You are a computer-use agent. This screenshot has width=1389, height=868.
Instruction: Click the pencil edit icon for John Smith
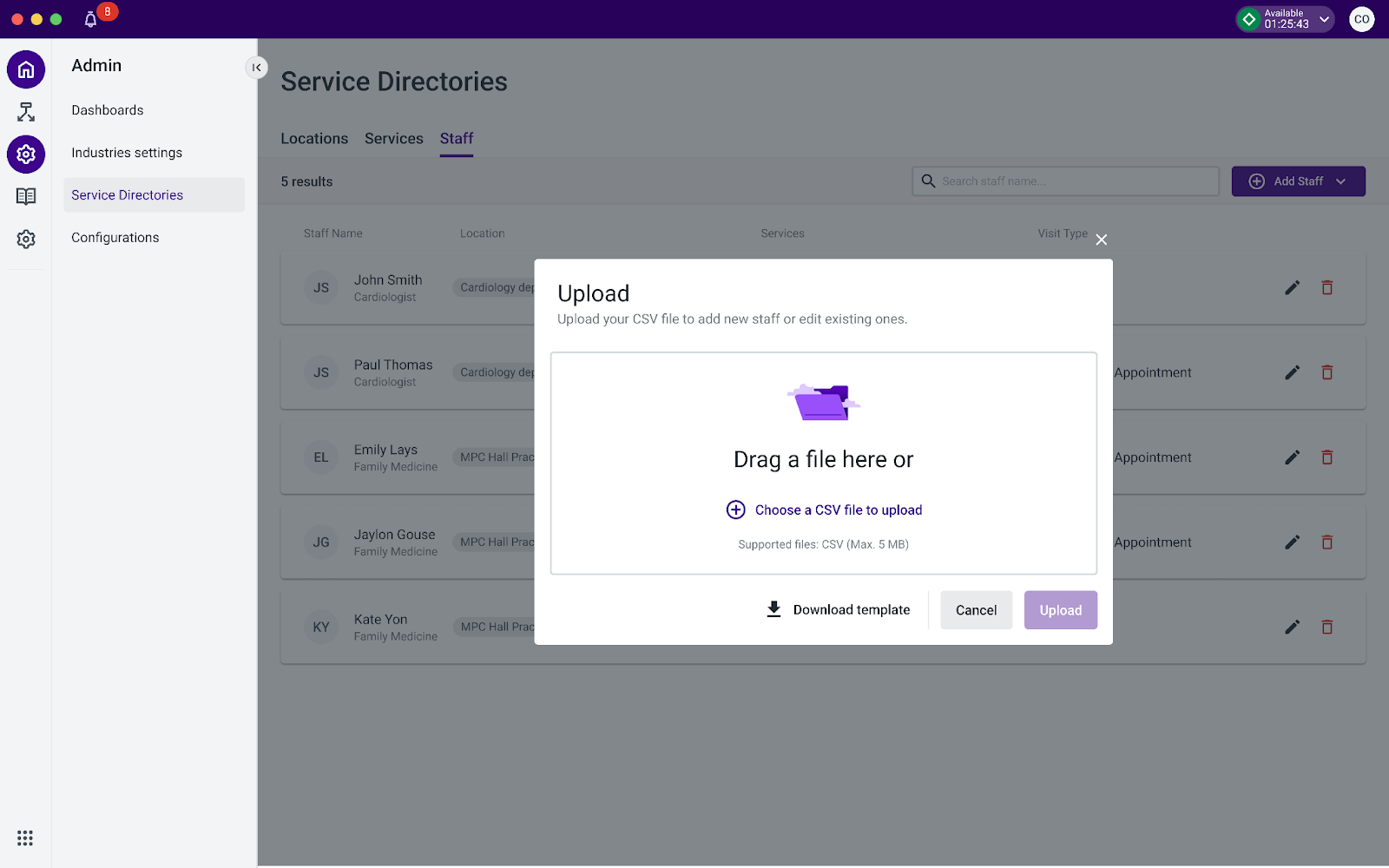1292,287
